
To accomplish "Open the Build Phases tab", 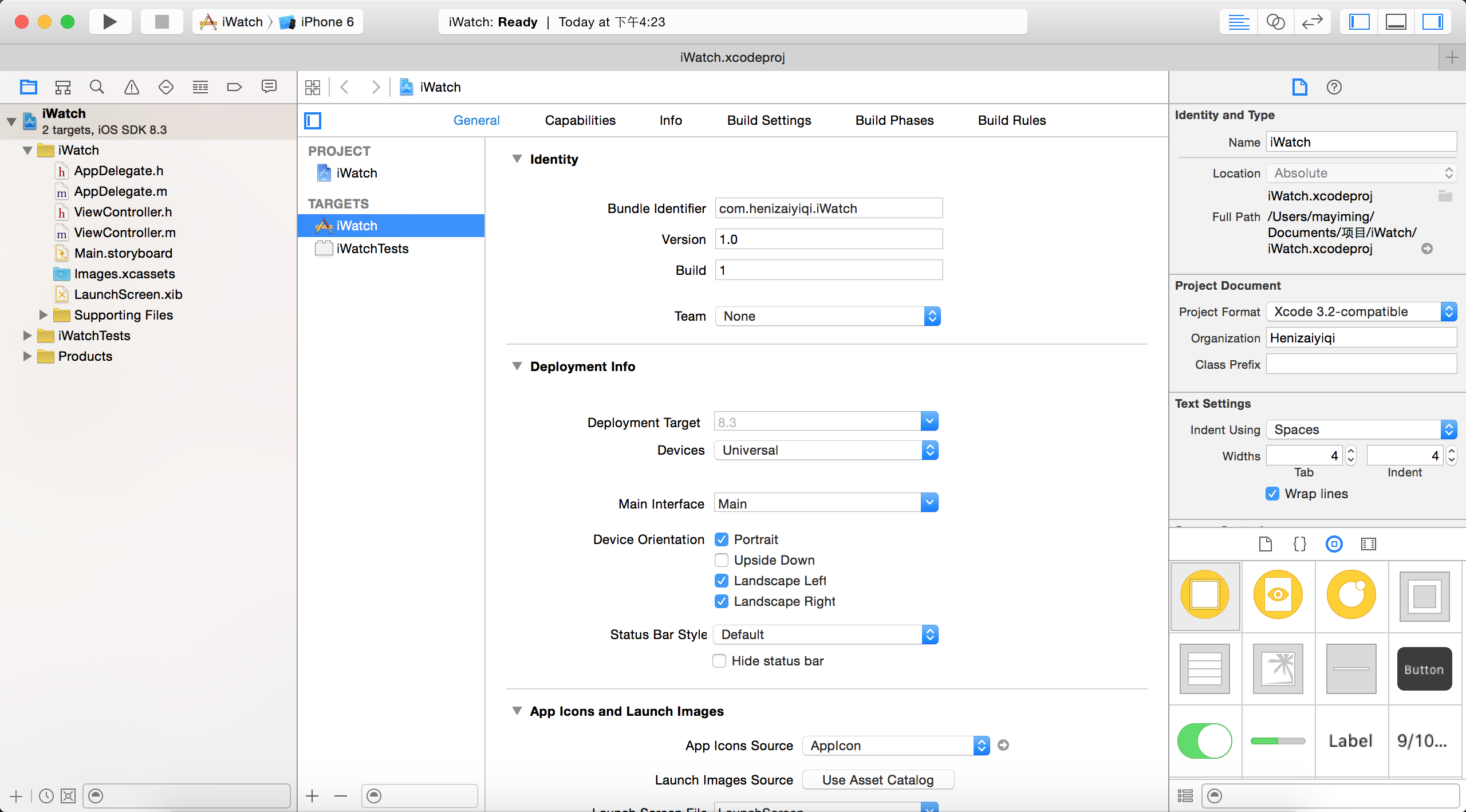I will (894, 120).
